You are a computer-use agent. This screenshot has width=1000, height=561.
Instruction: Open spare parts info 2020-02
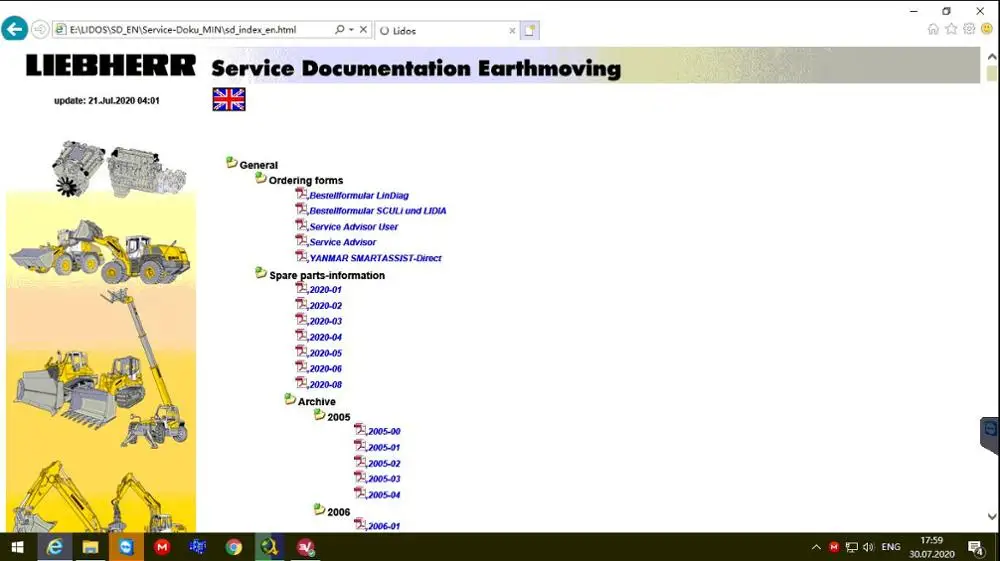pos(325,305)
